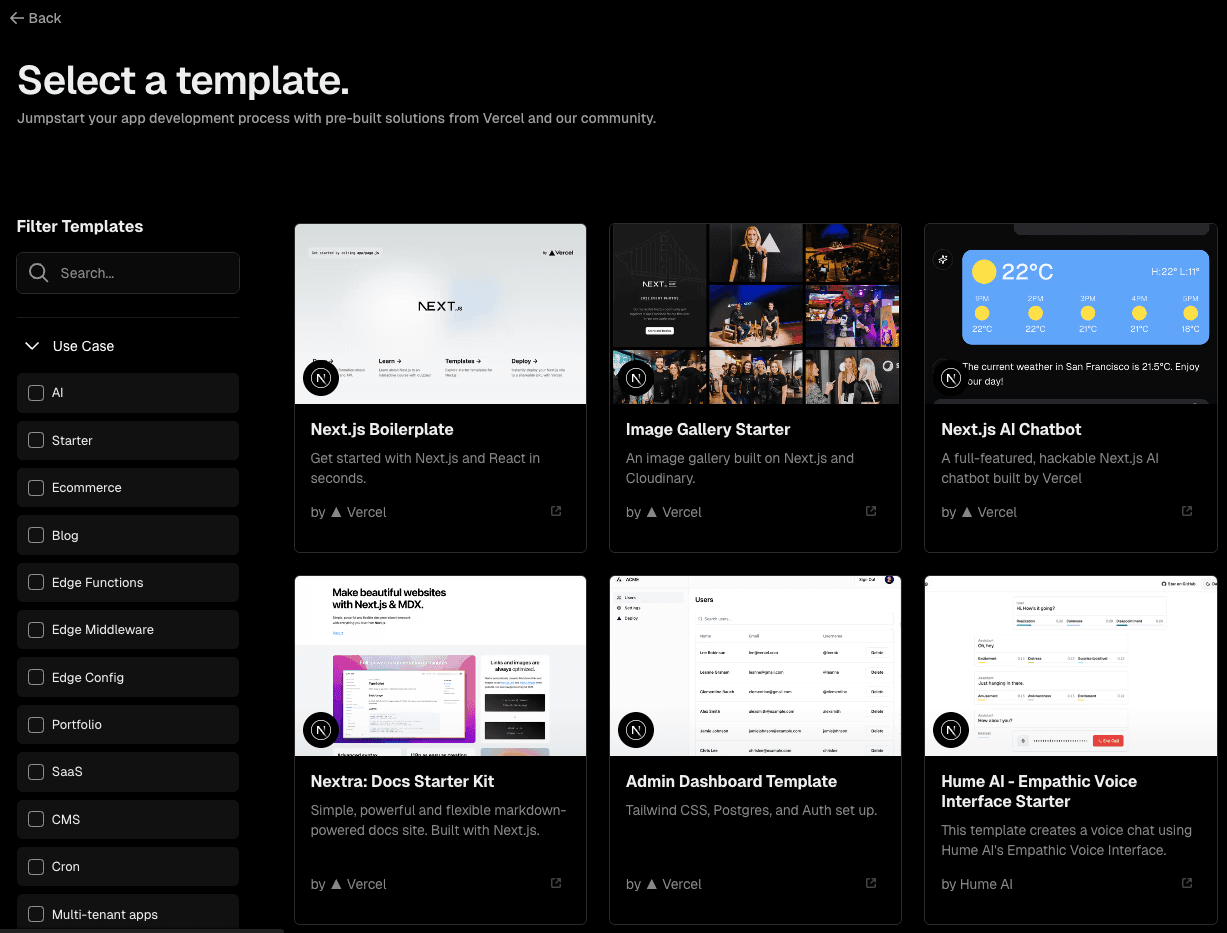
Task: Click 'Get started with Next.js and React' description
Action: tap(425, 468)
